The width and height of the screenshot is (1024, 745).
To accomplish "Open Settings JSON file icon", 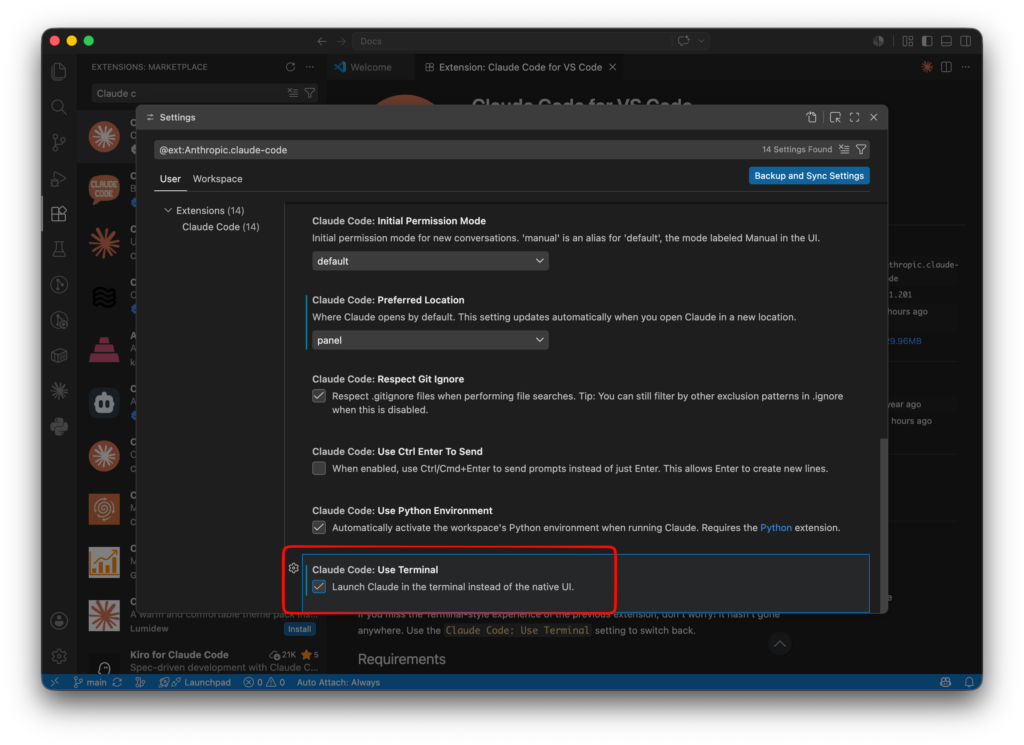I will [x=810, y=118].
